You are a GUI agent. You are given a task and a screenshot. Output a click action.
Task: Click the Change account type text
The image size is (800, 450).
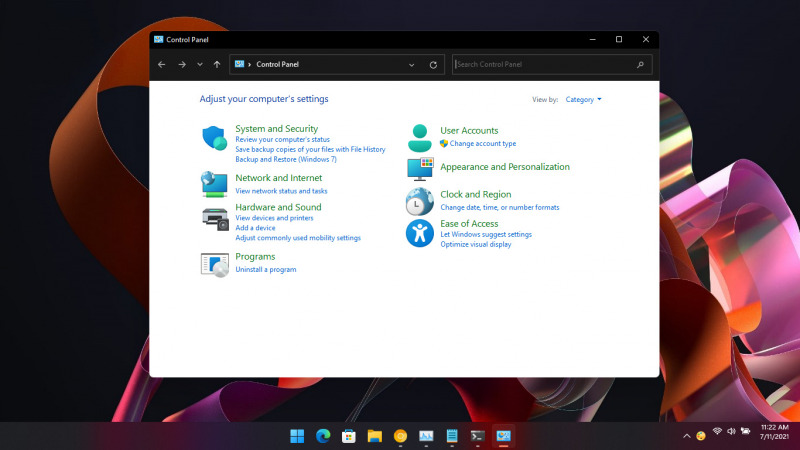[483, 143]
